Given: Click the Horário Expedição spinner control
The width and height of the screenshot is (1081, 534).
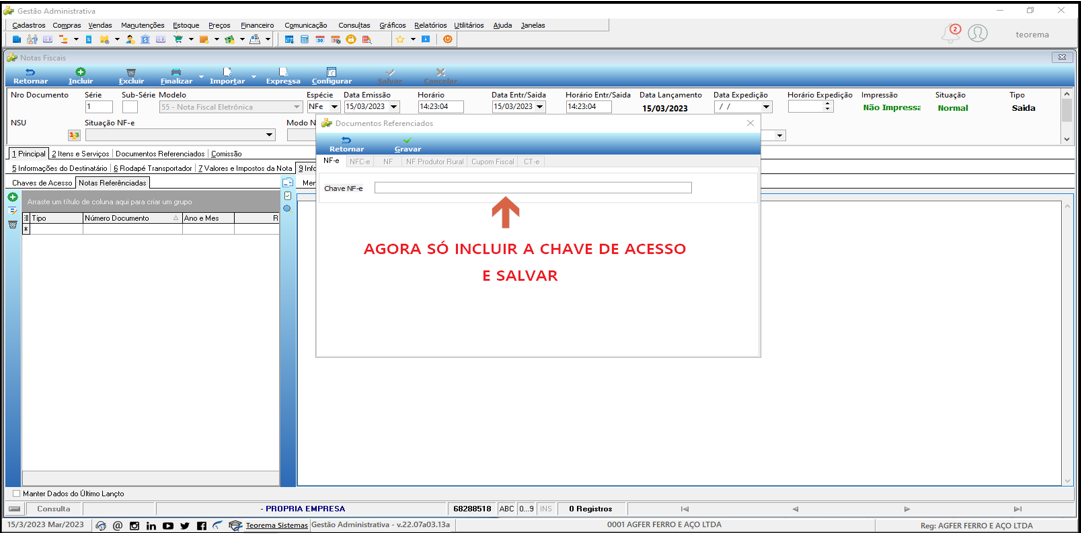Looking at the screenshot, I should pyautogui.click(x=829, y=107).
